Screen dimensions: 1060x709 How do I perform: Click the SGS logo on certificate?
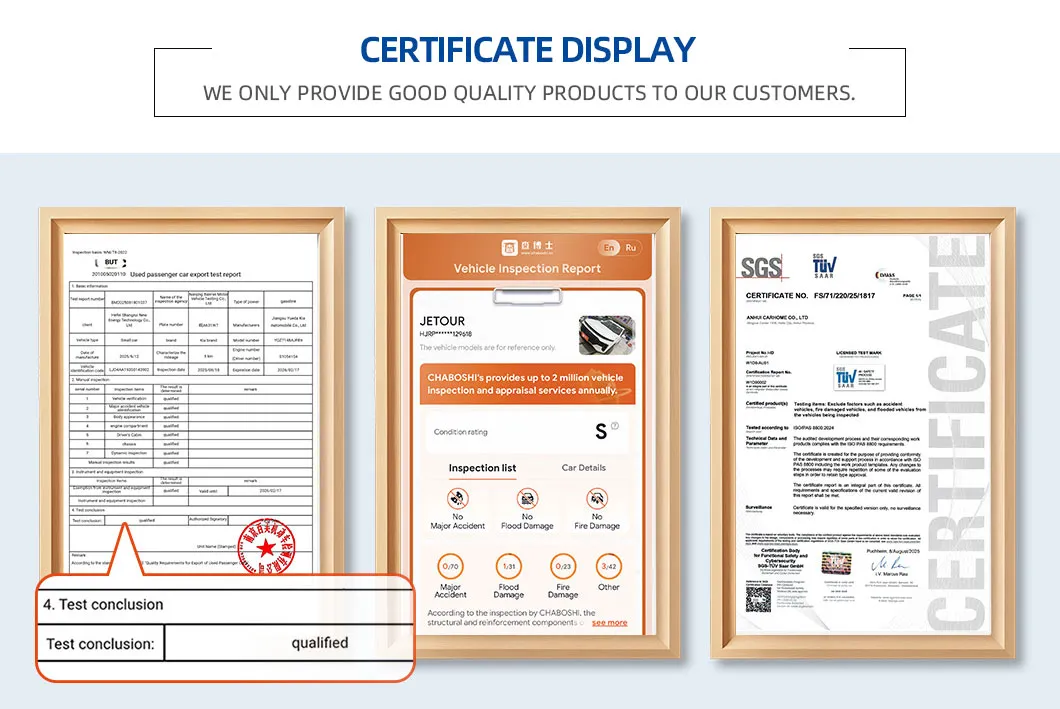[762, 268]
